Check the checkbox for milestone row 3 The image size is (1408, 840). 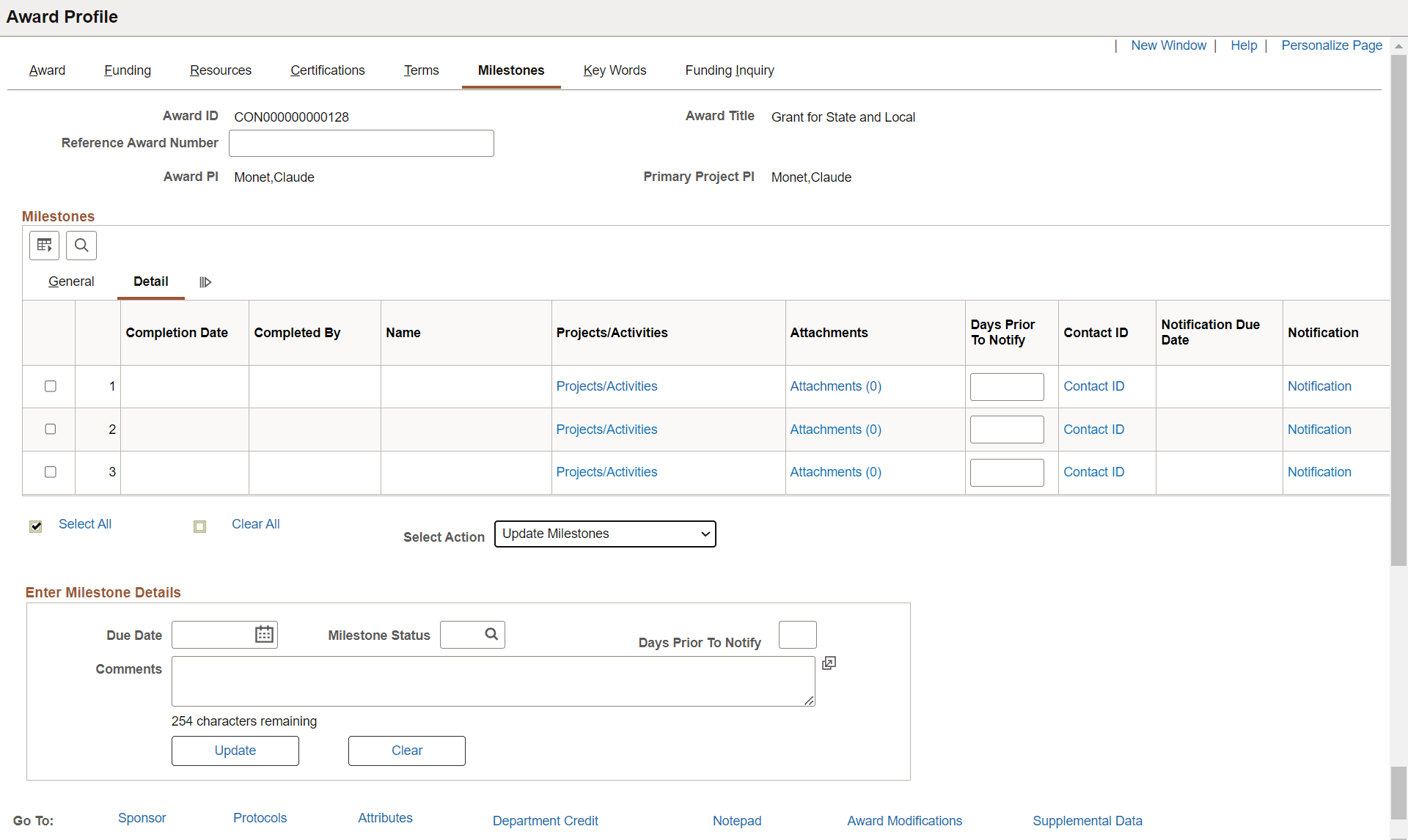coord(51,472)
